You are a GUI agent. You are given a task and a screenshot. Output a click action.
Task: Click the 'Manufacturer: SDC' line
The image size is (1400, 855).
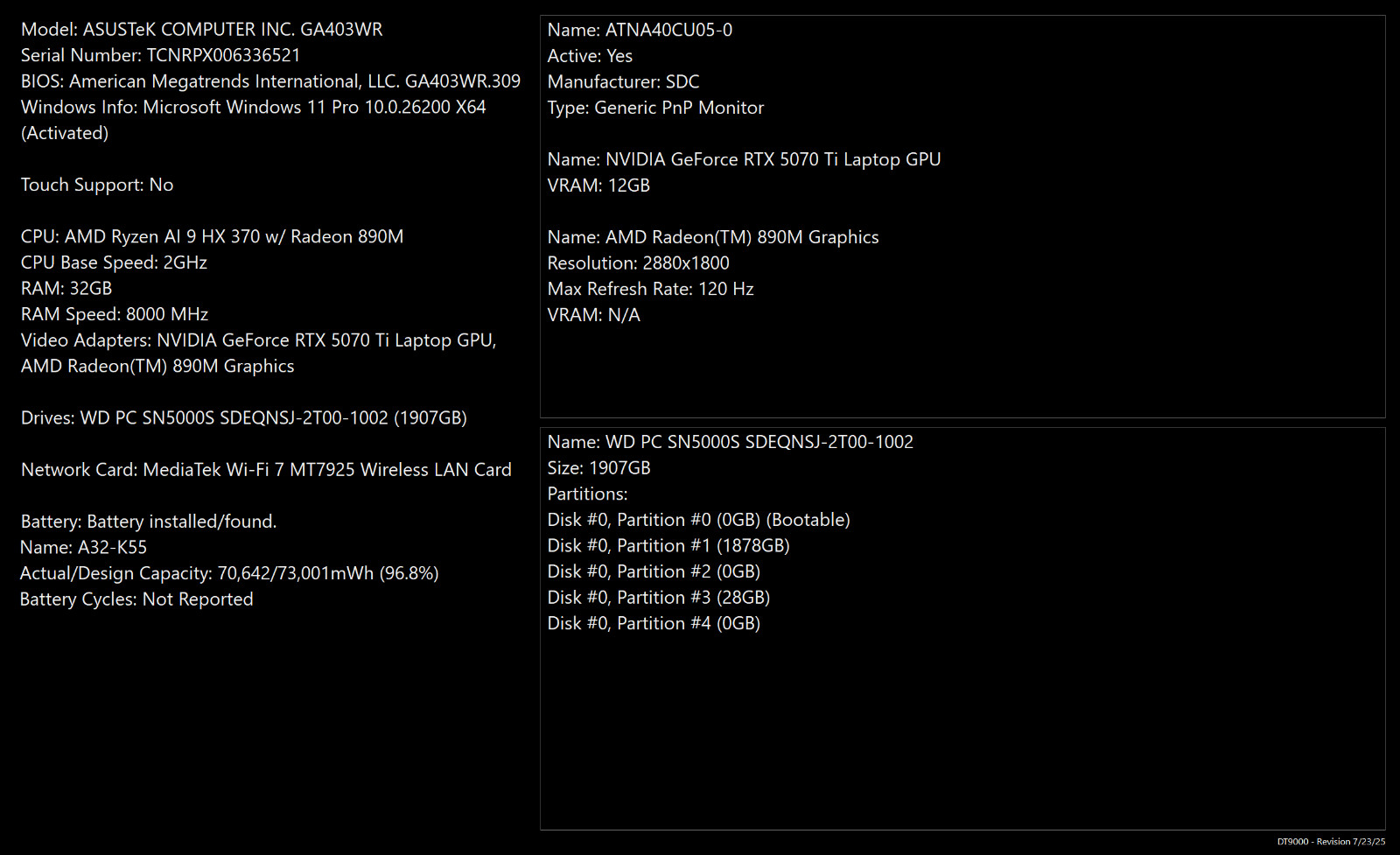click(624, 82)
